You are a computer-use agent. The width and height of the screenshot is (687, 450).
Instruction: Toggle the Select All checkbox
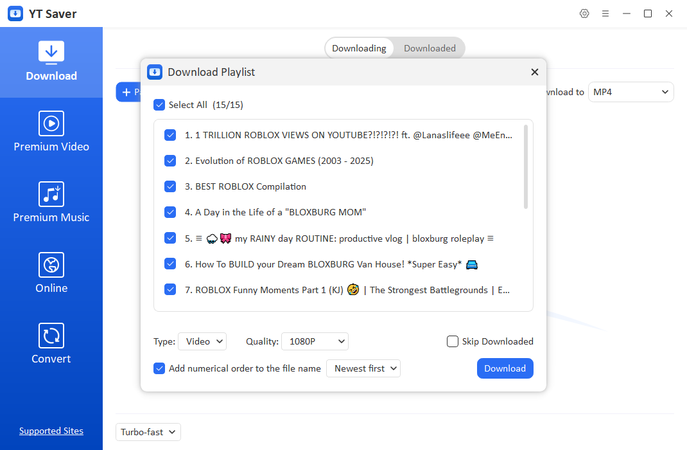pos(159,105)
